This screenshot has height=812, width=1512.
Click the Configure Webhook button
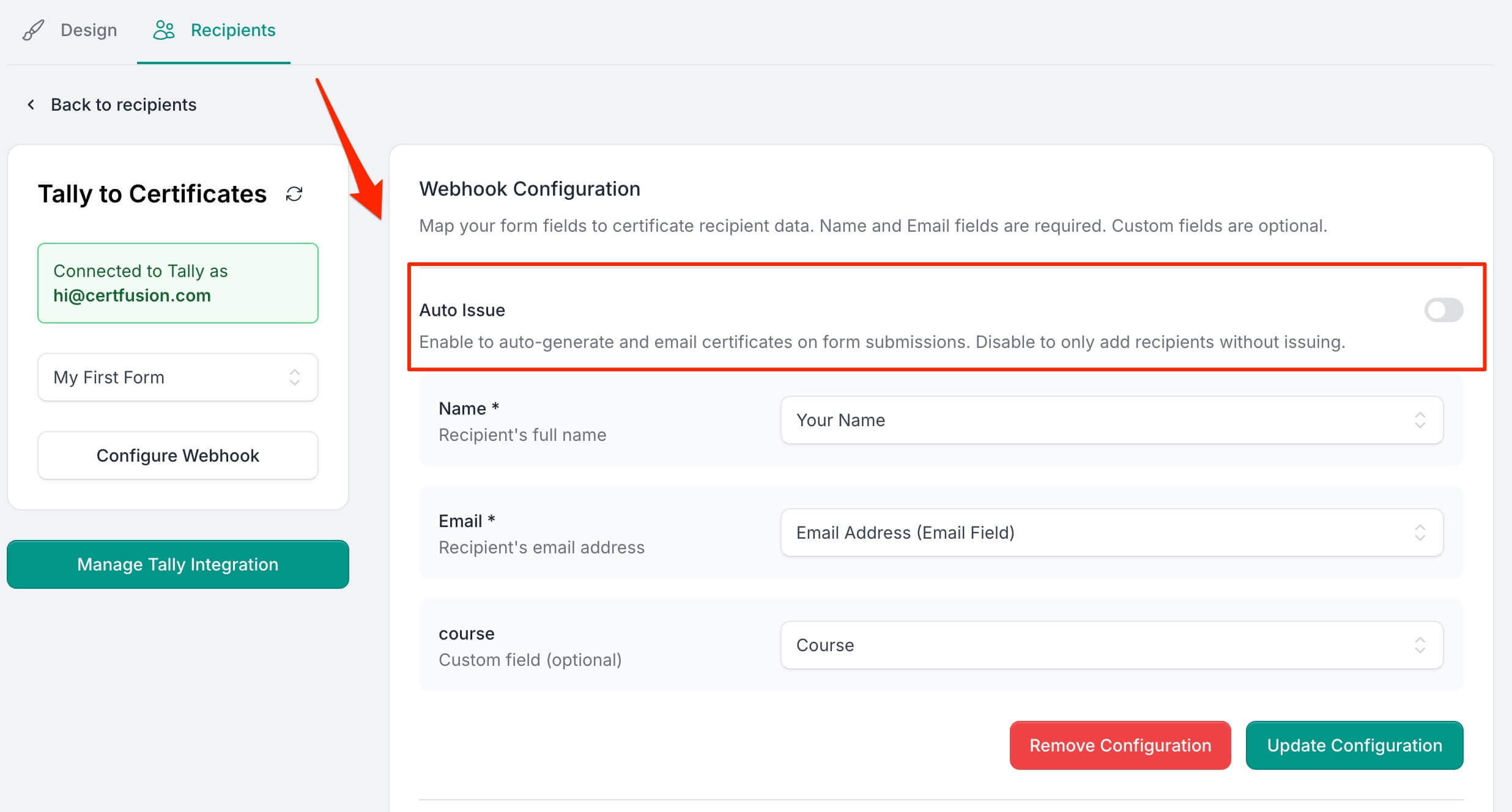[x=177, y=456]
